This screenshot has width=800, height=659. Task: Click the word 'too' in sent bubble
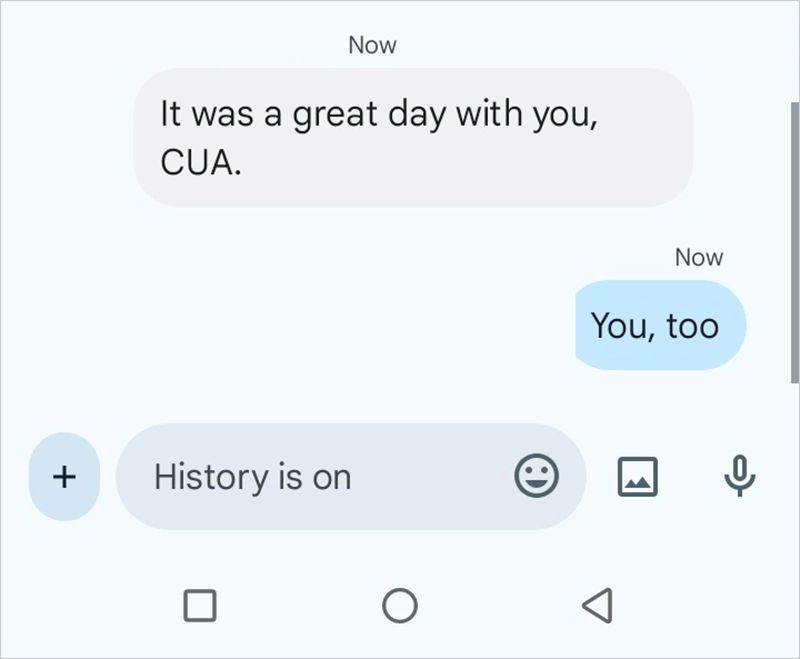point(692,326)
